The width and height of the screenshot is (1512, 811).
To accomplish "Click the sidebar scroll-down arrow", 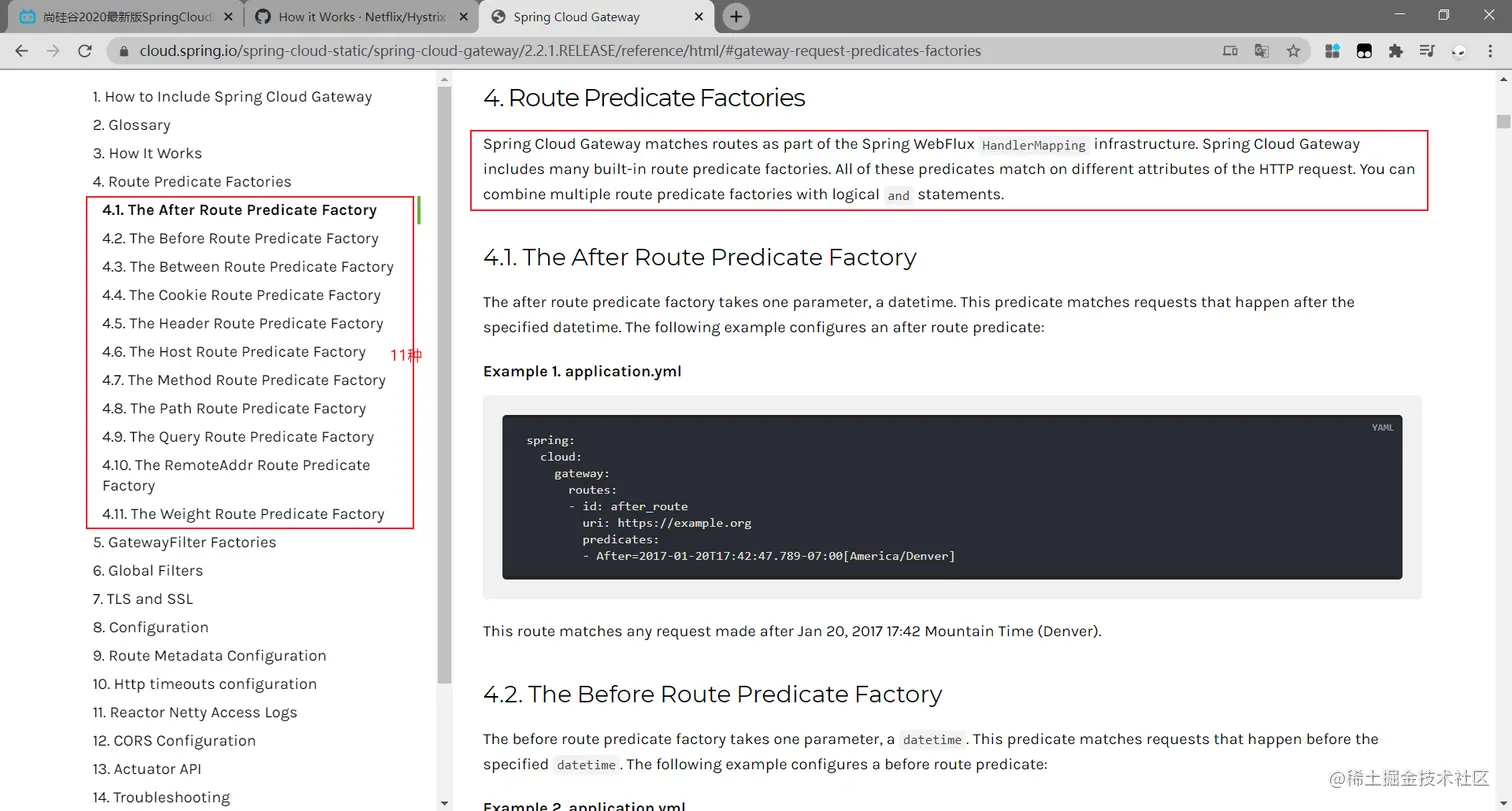I will pyautogui.click(x=444, y=803).
